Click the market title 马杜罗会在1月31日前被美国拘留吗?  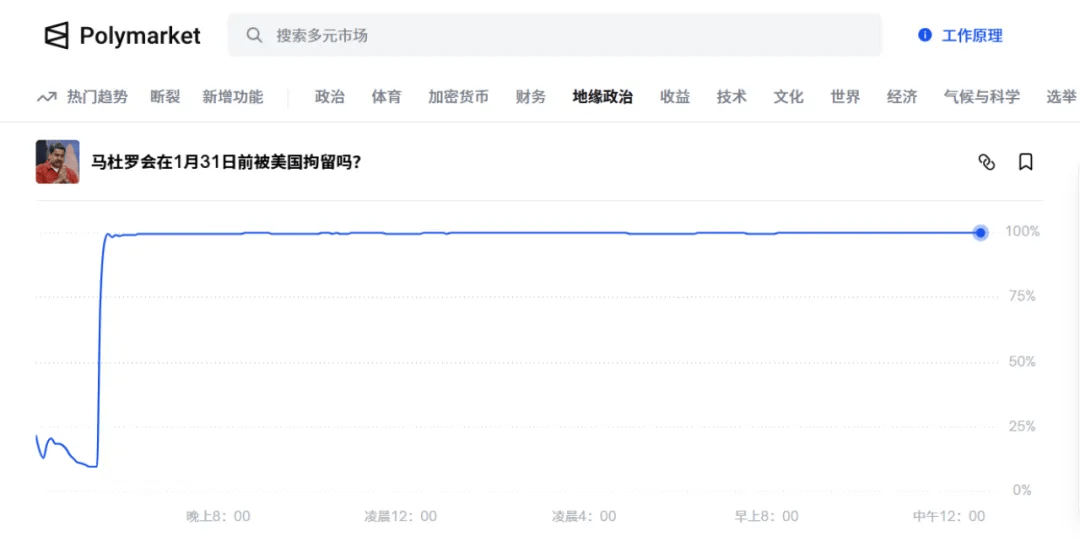tap(226, 162)
